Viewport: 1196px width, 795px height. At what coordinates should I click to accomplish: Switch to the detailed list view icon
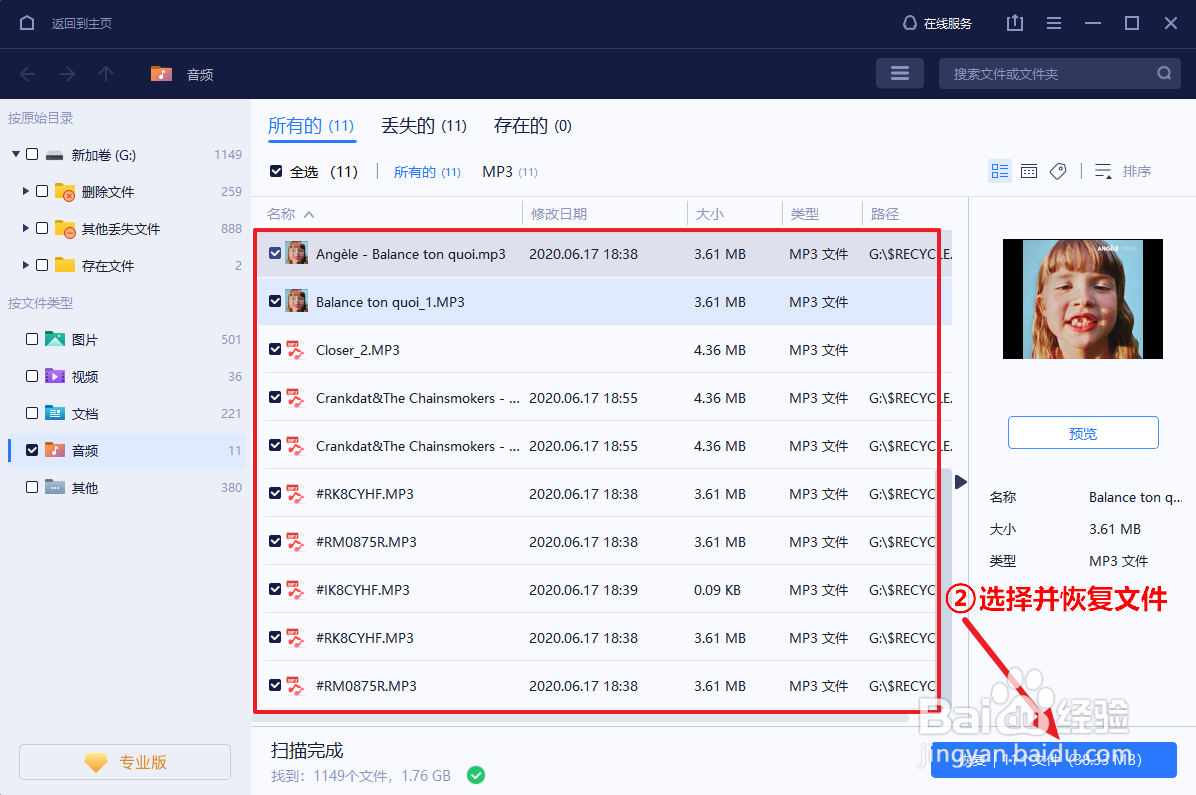point(1028,170)
